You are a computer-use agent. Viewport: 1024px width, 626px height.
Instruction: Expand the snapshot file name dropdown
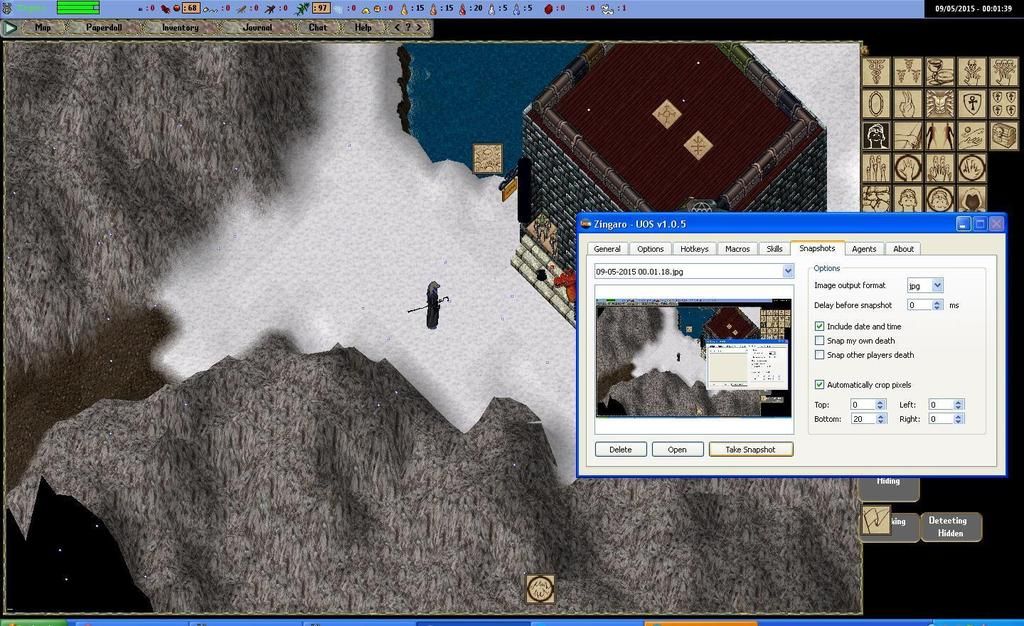[x=788, y=271]
